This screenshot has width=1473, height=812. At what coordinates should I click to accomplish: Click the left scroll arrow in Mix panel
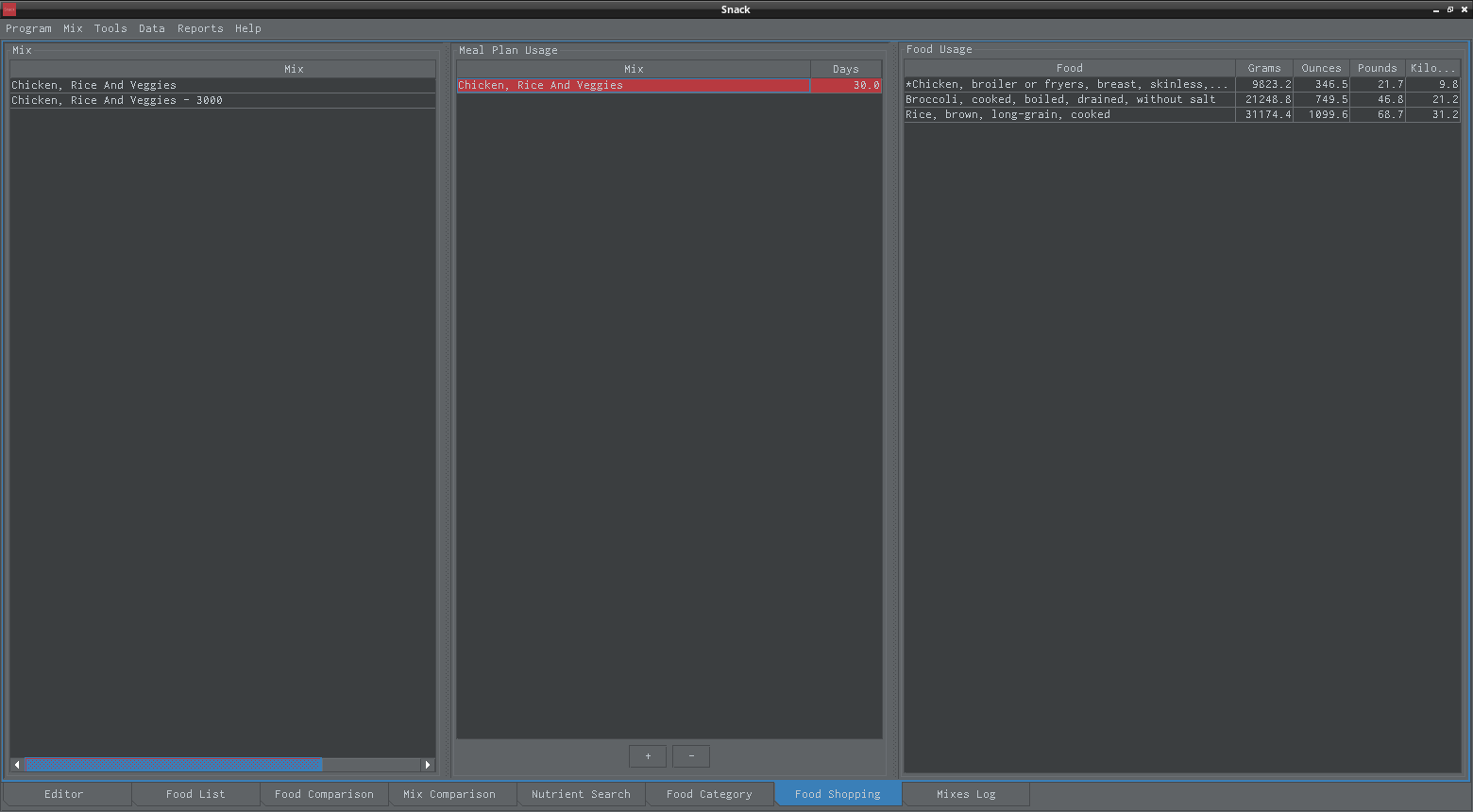17,765
